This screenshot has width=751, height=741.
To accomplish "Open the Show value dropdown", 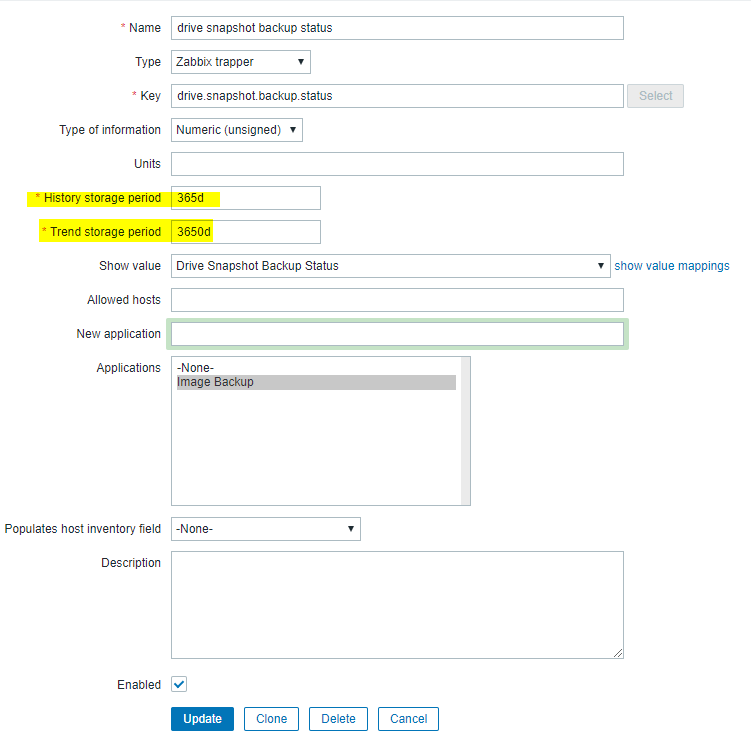I will [x=390, y=266].
